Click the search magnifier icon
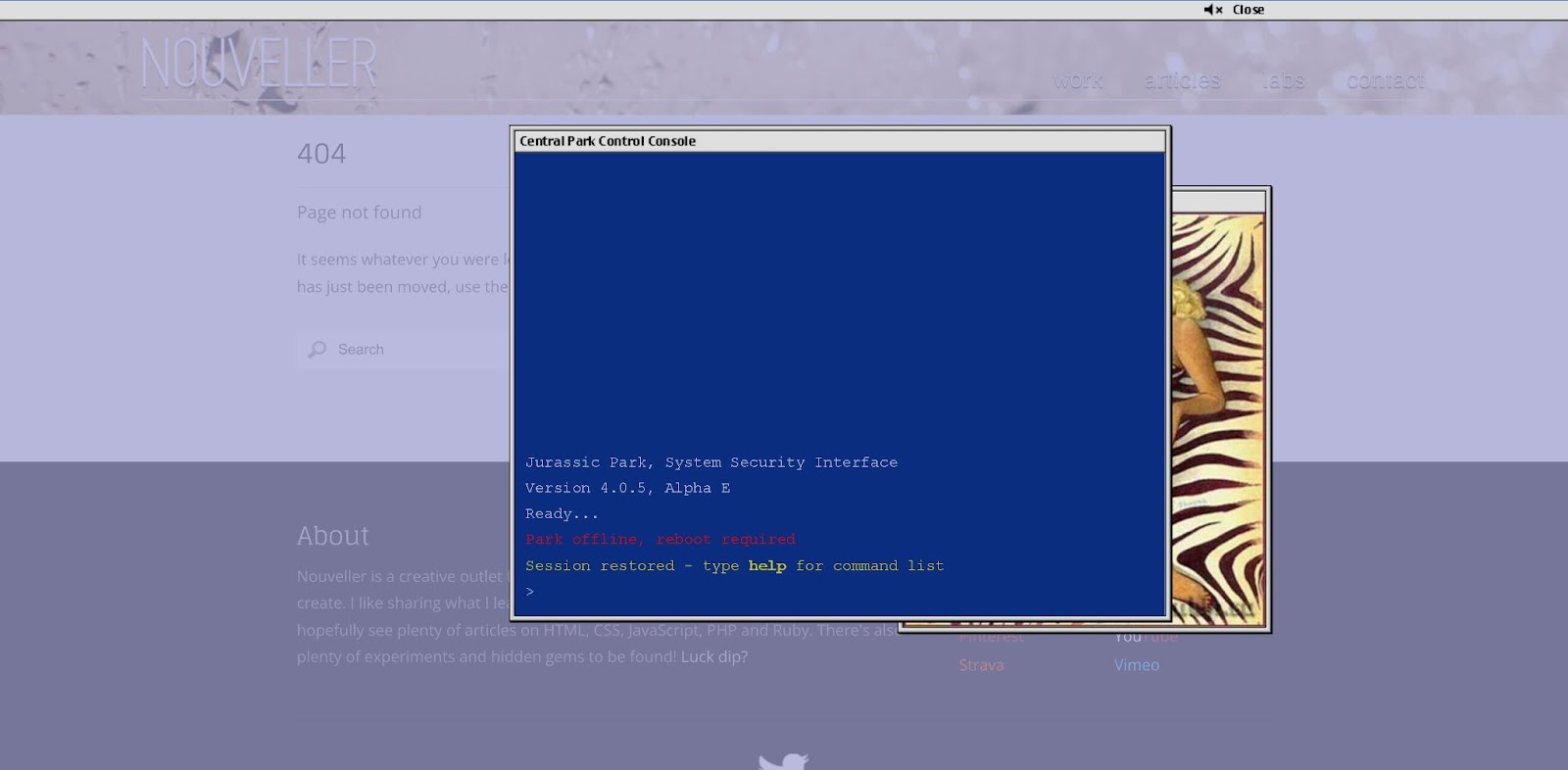Image resolution: width=1568 pixels, height=770 pixels. pyautogui.click(x=317, y=350)
